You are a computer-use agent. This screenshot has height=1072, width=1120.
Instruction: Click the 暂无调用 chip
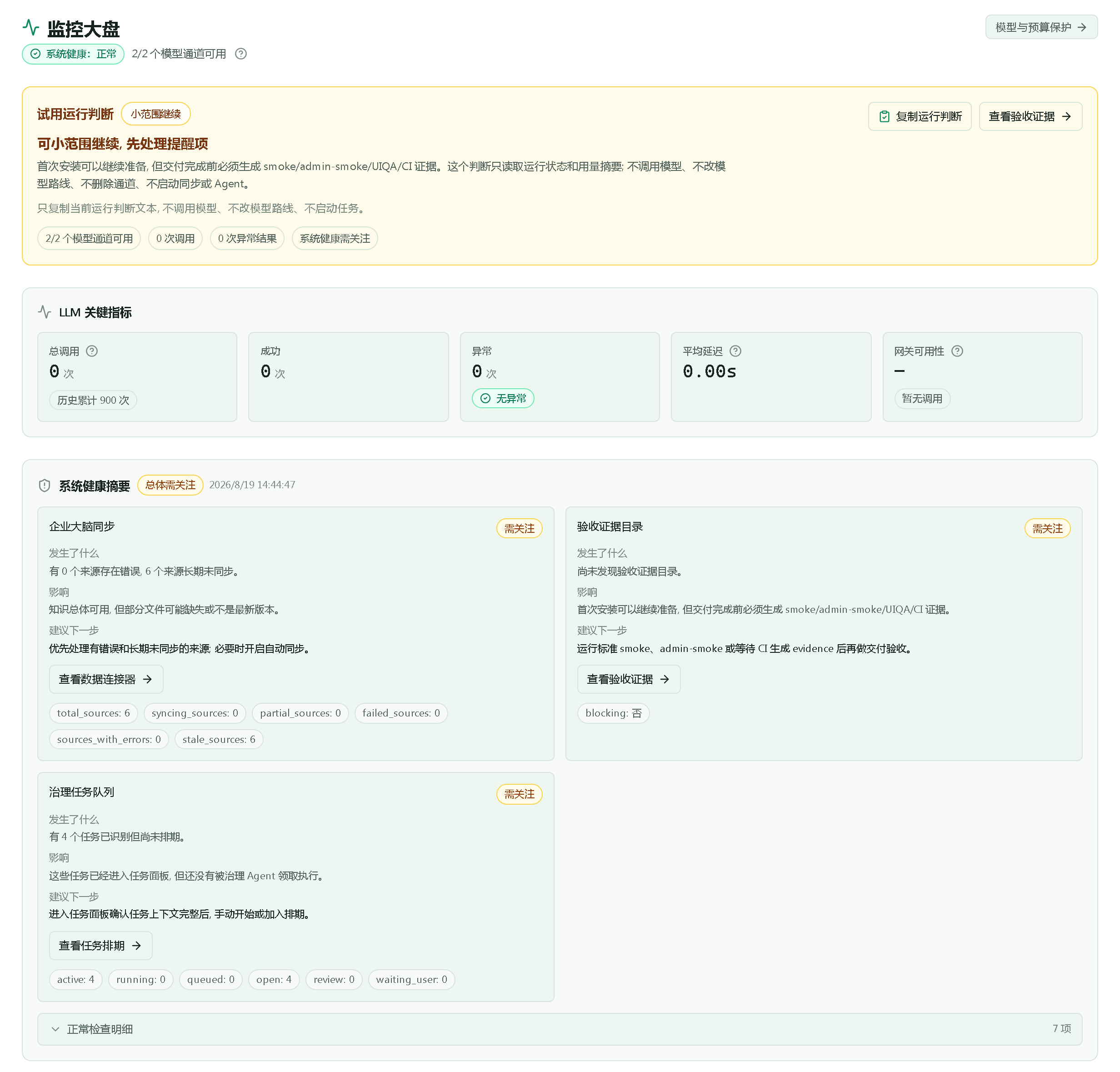click(x=922, y=398)
